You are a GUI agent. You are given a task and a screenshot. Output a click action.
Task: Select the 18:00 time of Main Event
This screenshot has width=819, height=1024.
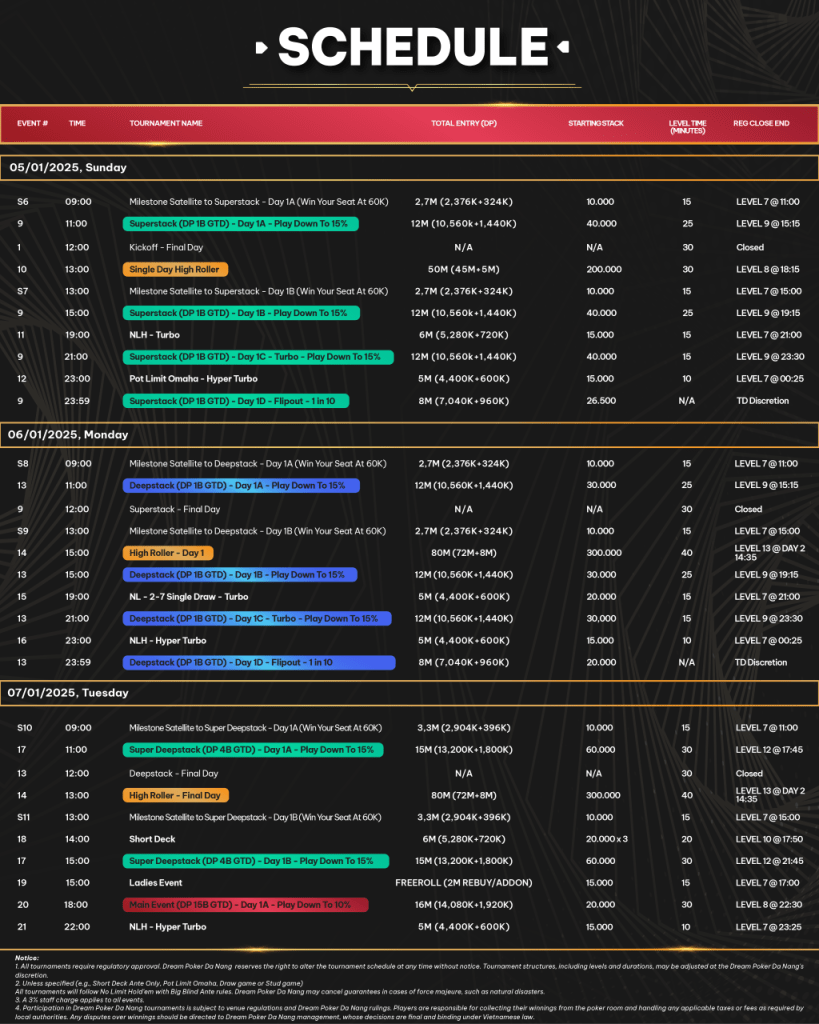pyautogui.click(x=76, y=904)
